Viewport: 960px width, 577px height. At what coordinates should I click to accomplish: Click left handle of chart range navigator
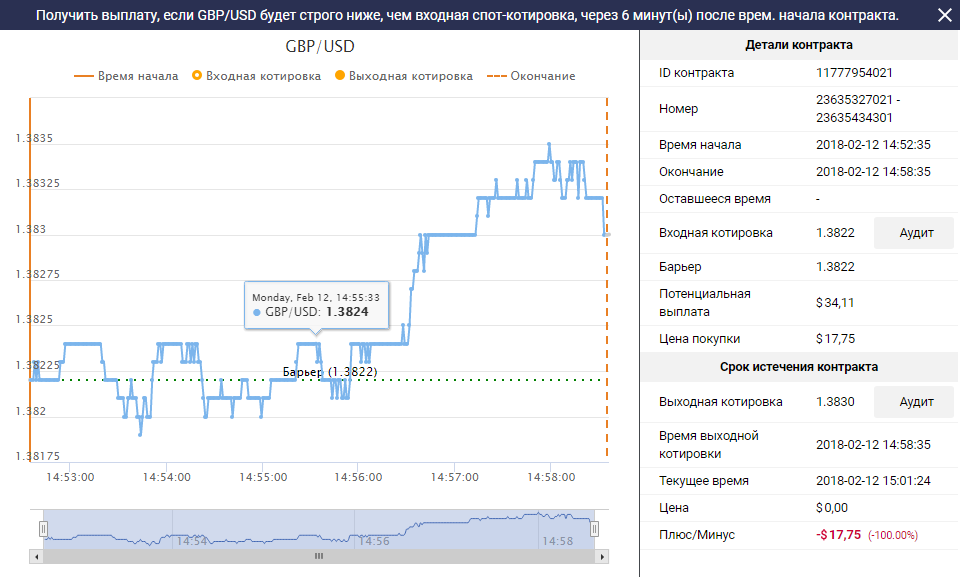pyautogui.click(x=43, y=529)
